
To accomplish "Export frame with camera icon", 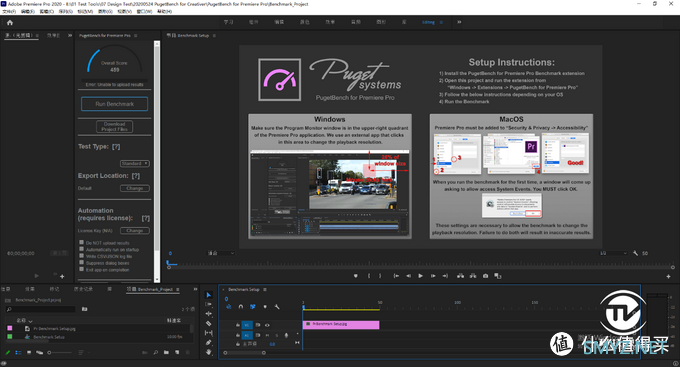I will (x=485, y=276).
